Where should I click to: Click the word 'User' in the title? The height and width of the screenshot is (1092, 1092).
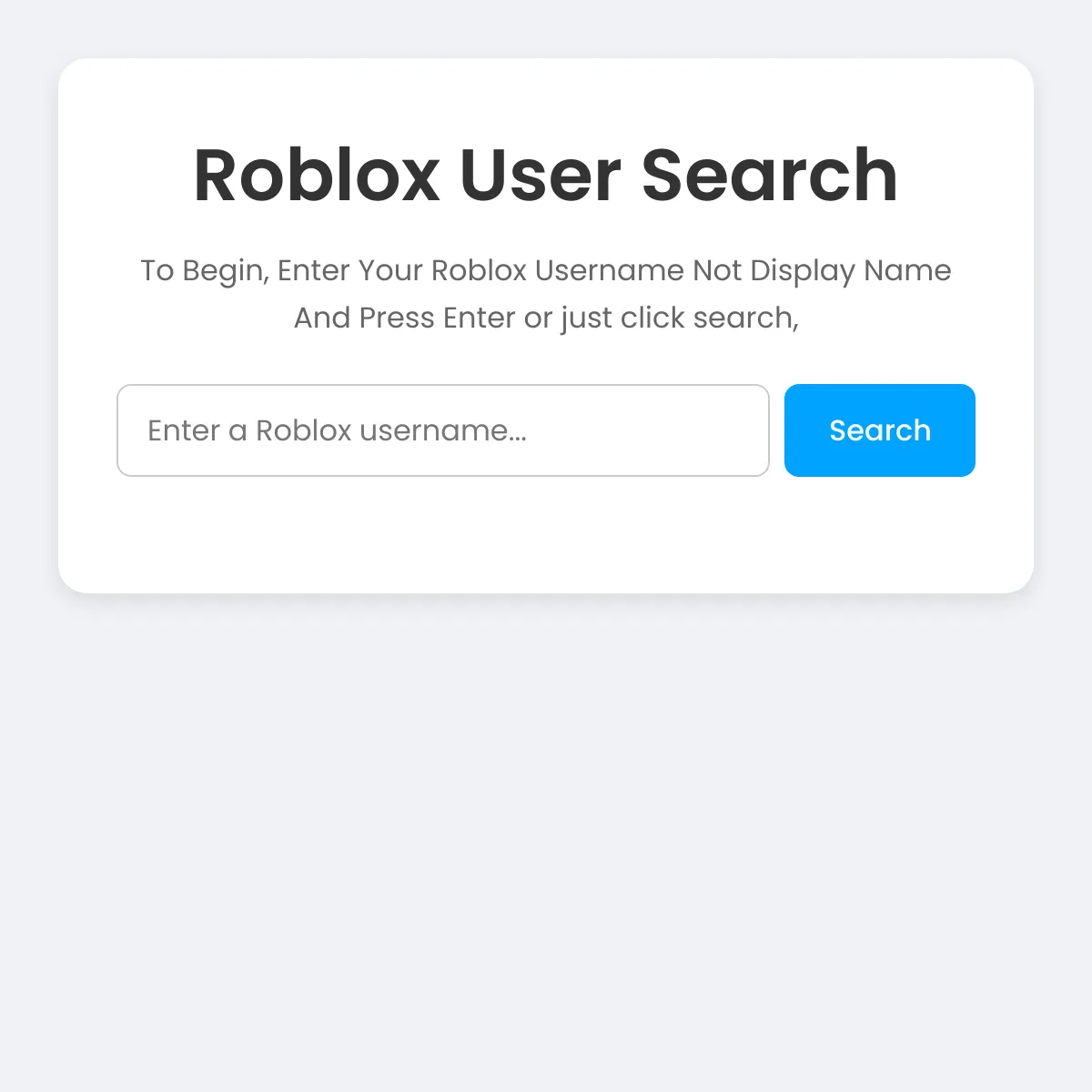click(541, 175)
